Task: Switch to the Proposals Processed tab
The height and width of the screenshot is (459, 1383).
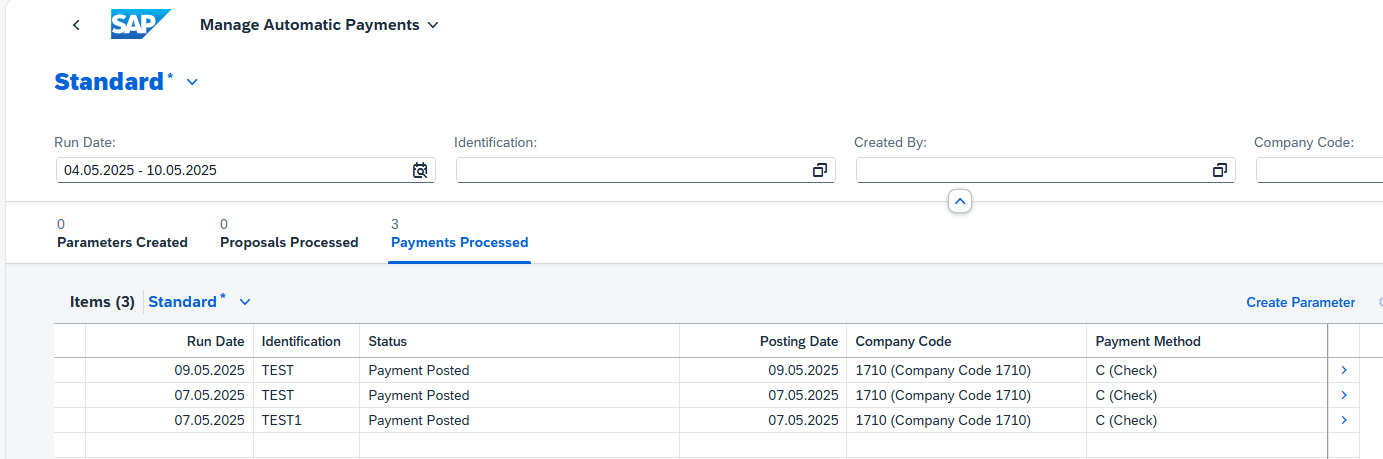Action: (289, 234)
